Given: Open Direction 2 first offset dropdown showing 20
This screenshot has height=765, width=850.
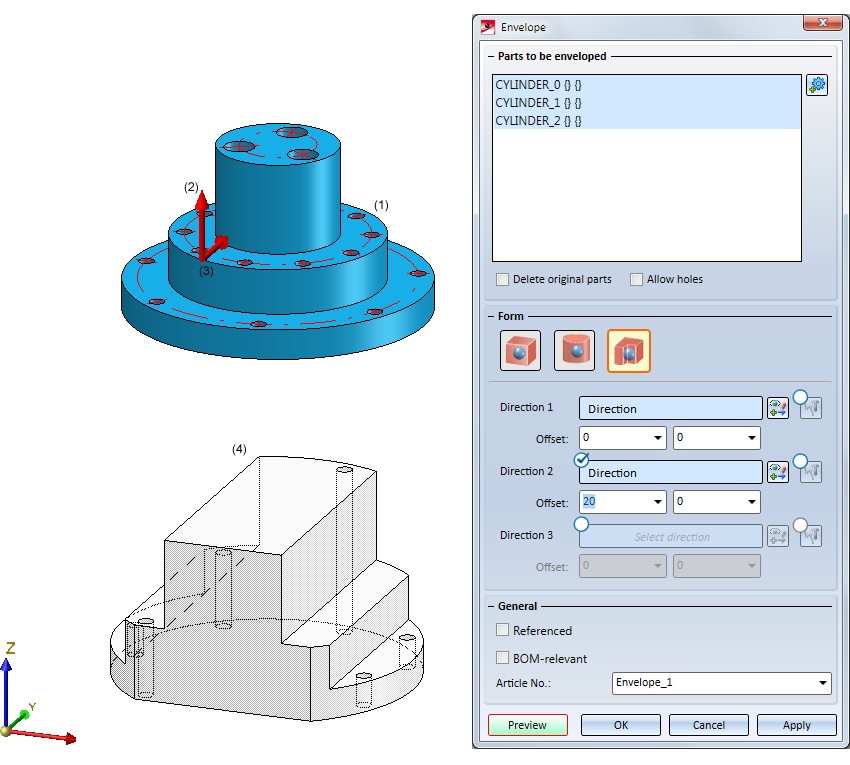Looking at the screenshot, I should point(658,502).
